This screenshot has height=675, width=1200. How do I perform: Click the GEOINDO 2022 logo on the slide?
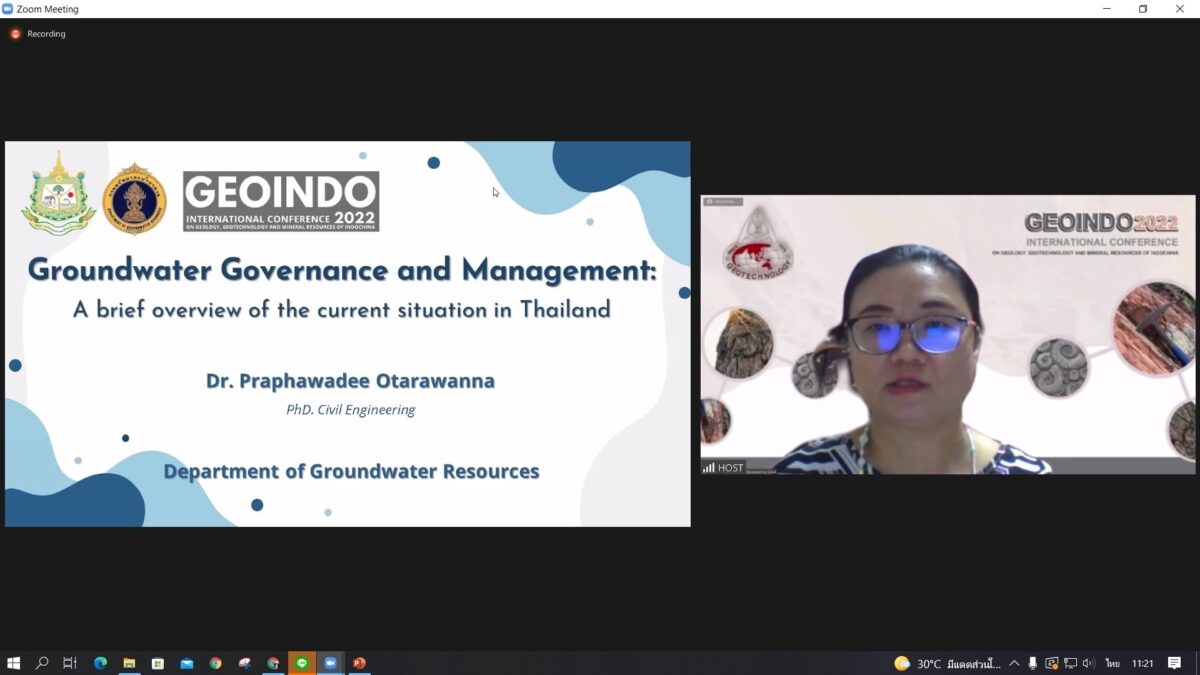pos(281,201)
